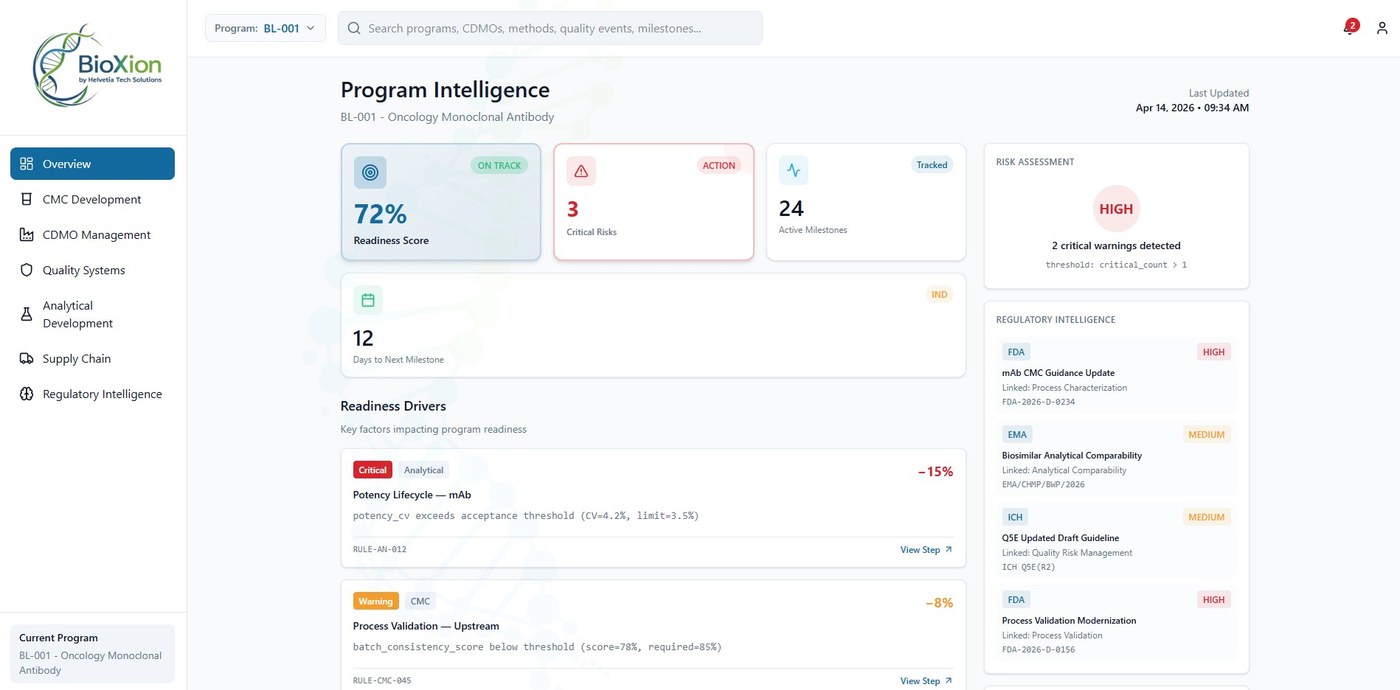This screenshot has height=690, width=1400.
Task: Click the pulse icon on Active Milestones card
Action: [793, 170]
